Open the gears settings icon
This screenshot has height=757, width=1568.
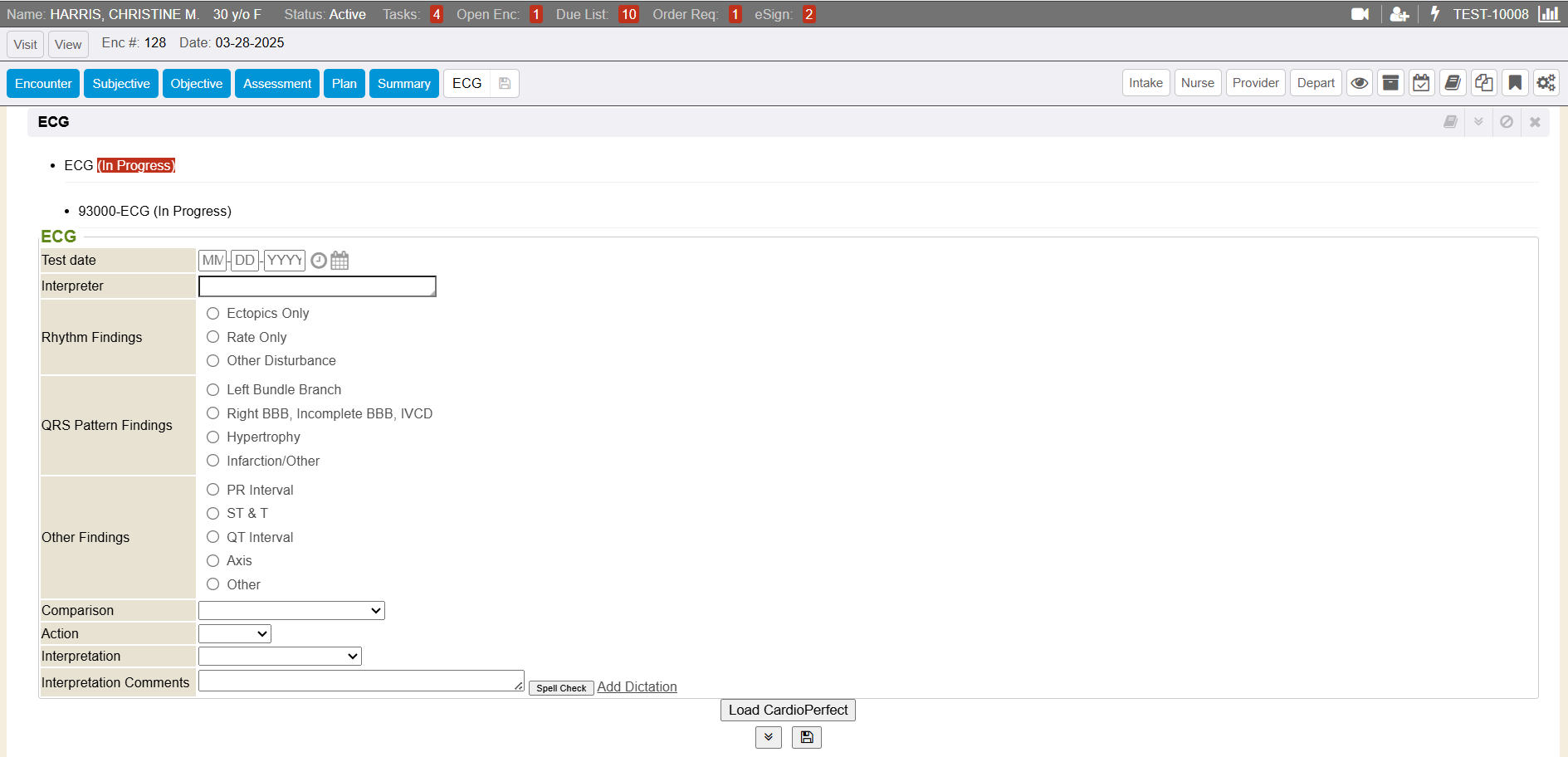[1546, 83]
